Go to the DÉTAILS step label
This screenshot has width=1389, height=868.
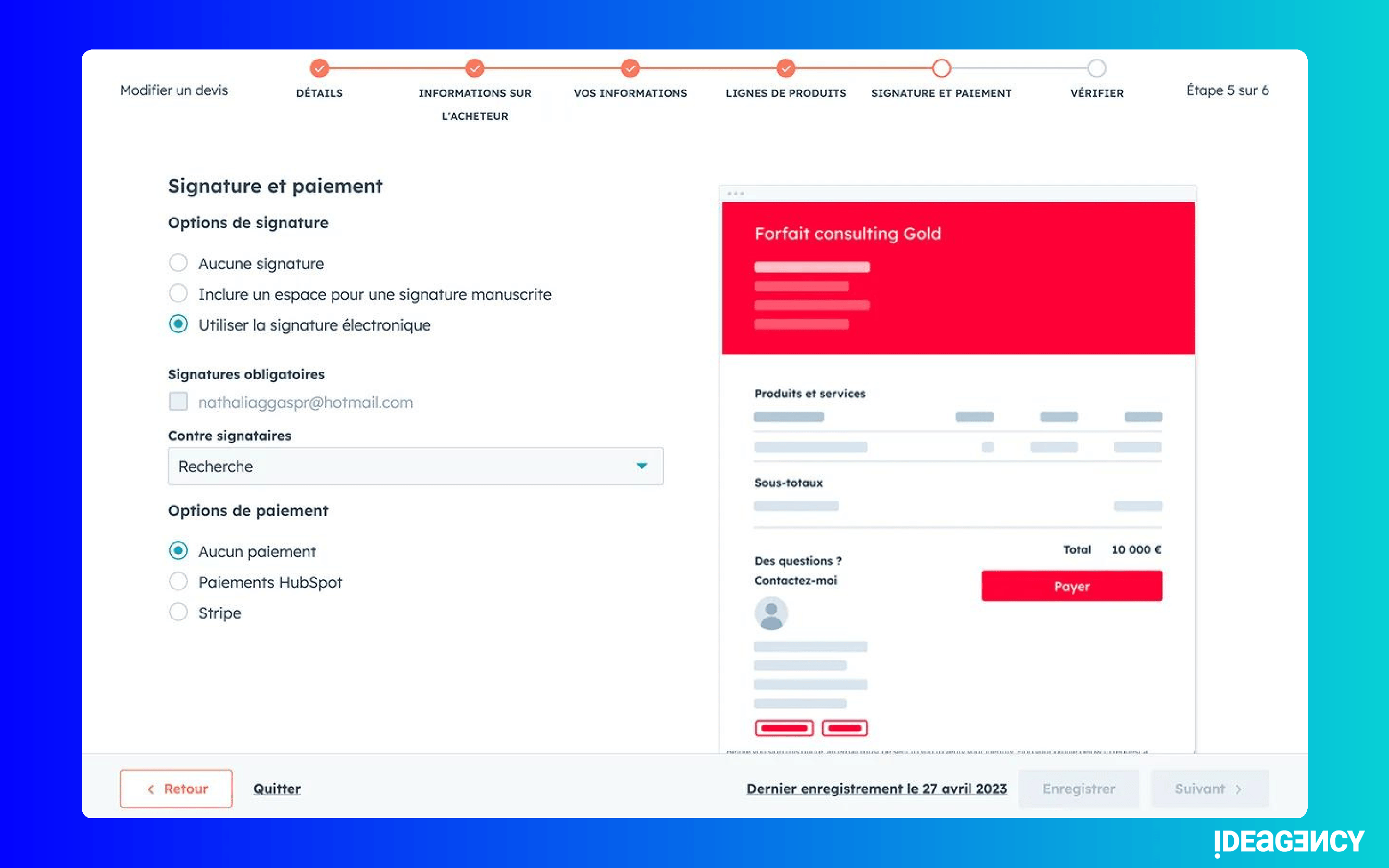[x=319, y=93]
